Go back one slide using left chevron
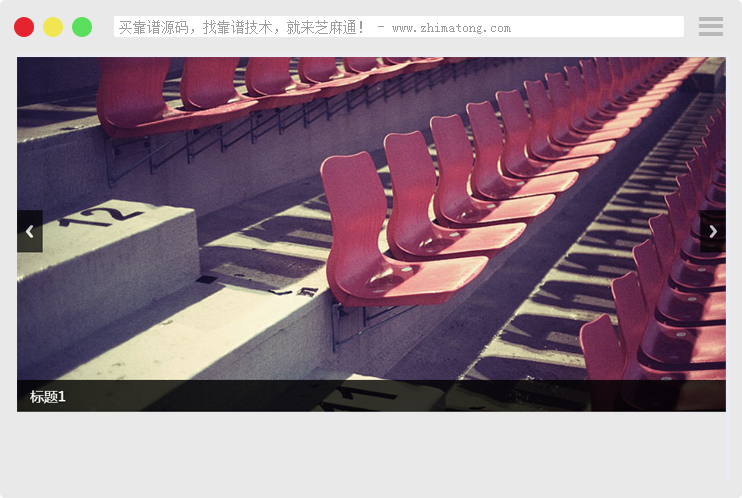The width and height of the screenshot is (742, 498). tap(30, 231)
